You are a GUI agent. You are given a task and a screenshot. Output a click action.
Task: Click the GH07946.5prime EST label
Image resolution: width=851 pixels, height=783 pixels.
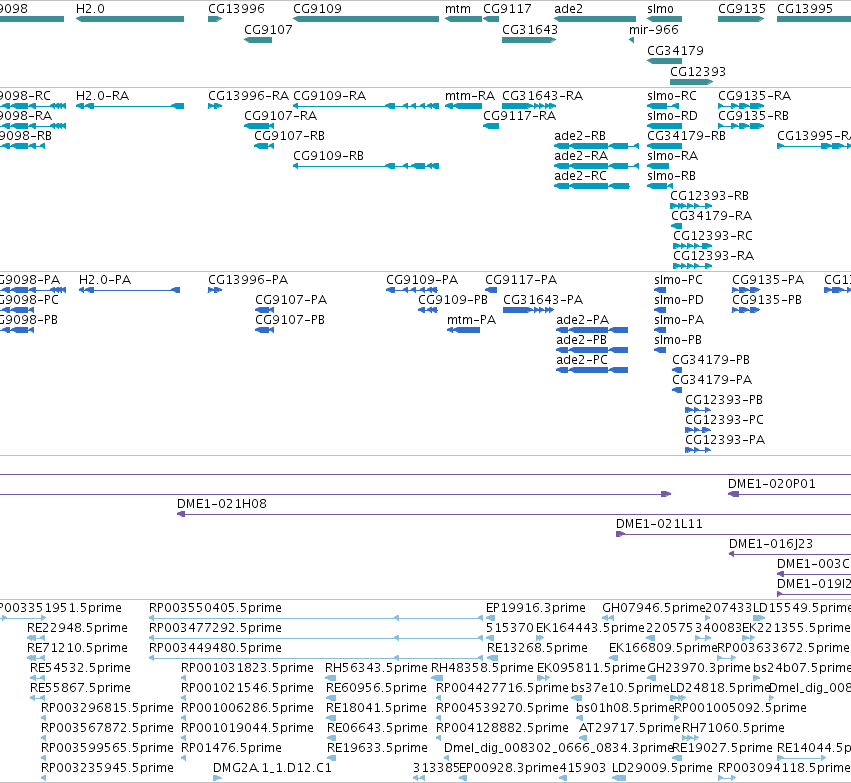pos(653,608)
